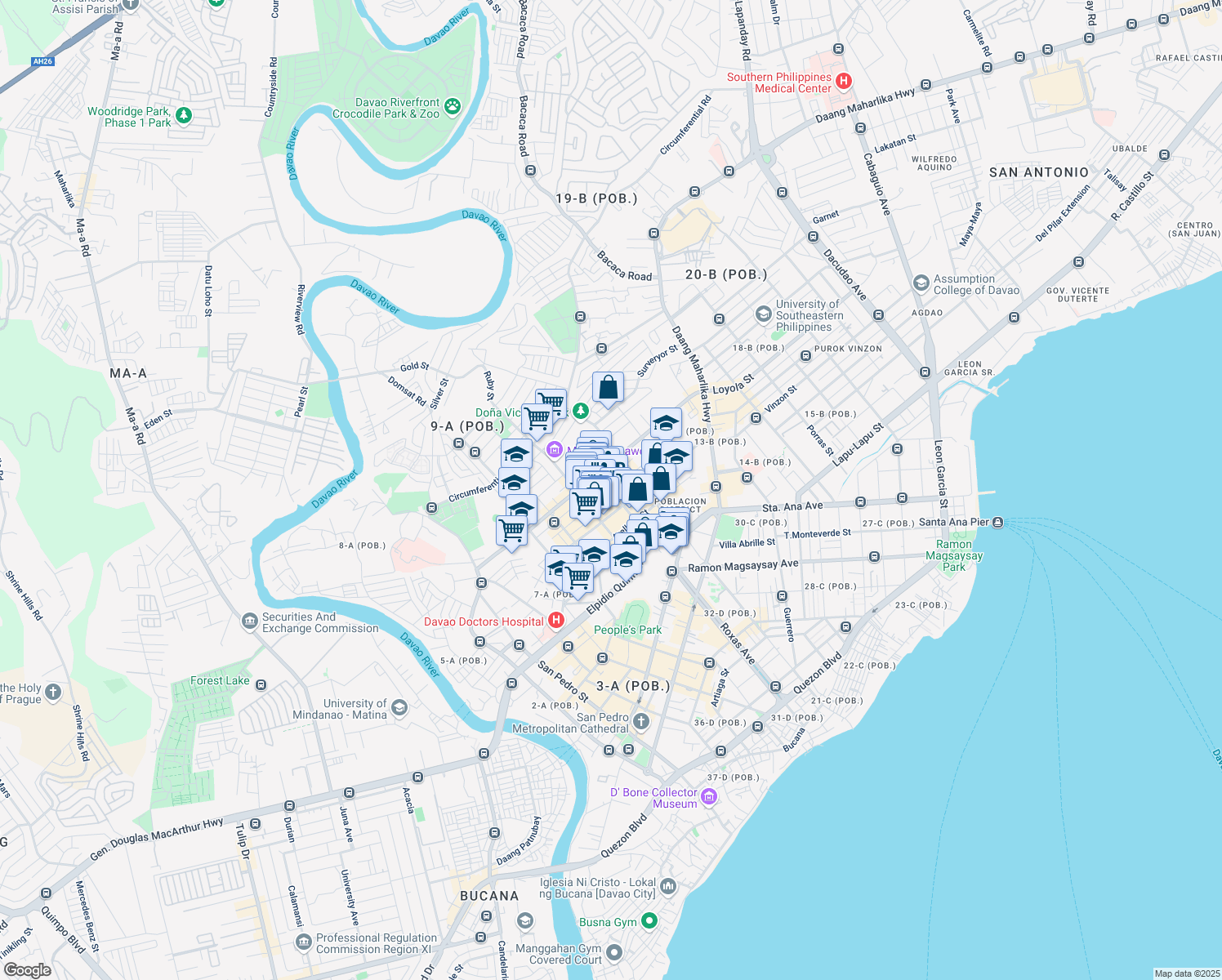Open San Pedro Metropolitan Cathedral church icon

[641, 721]
